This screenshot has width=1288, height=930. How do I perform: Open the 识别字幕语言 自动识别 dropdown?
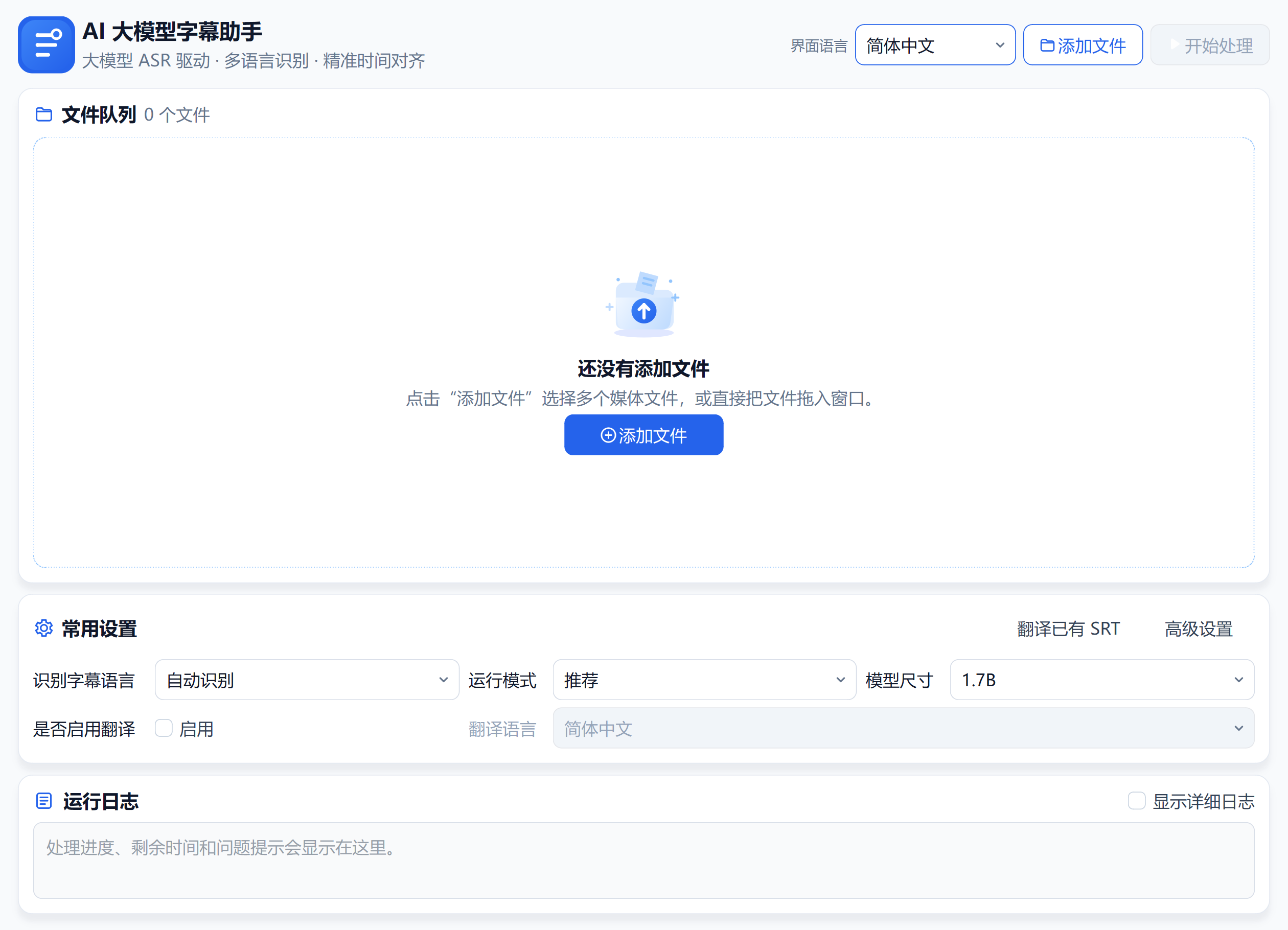[x=307, y=680]
